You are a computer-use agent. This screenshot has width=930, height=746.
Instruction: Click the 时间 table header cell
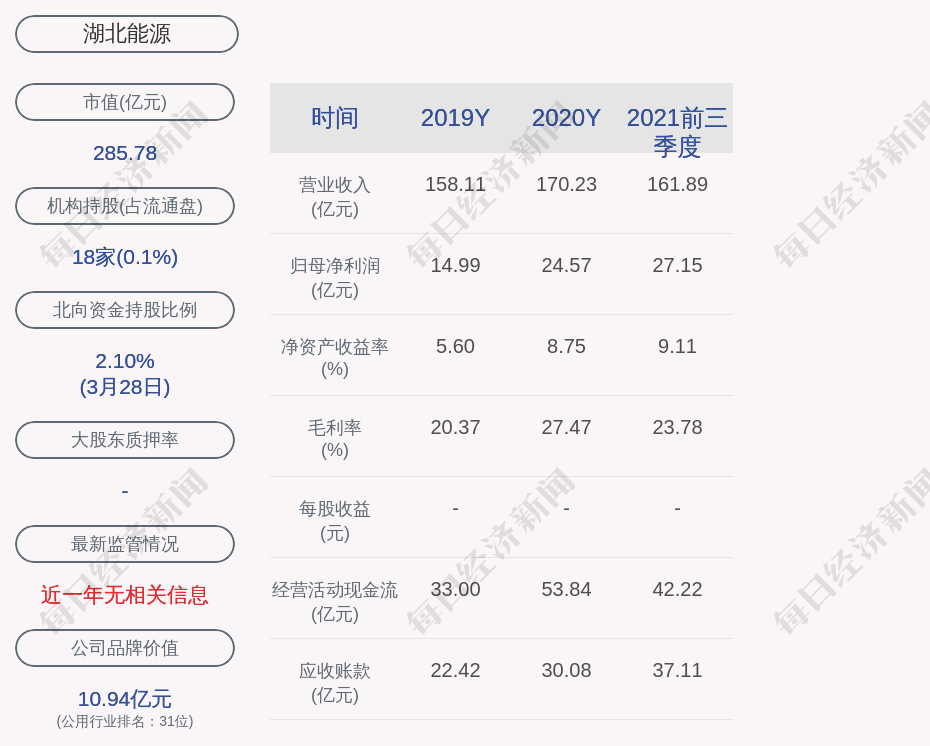click(335, 118)
